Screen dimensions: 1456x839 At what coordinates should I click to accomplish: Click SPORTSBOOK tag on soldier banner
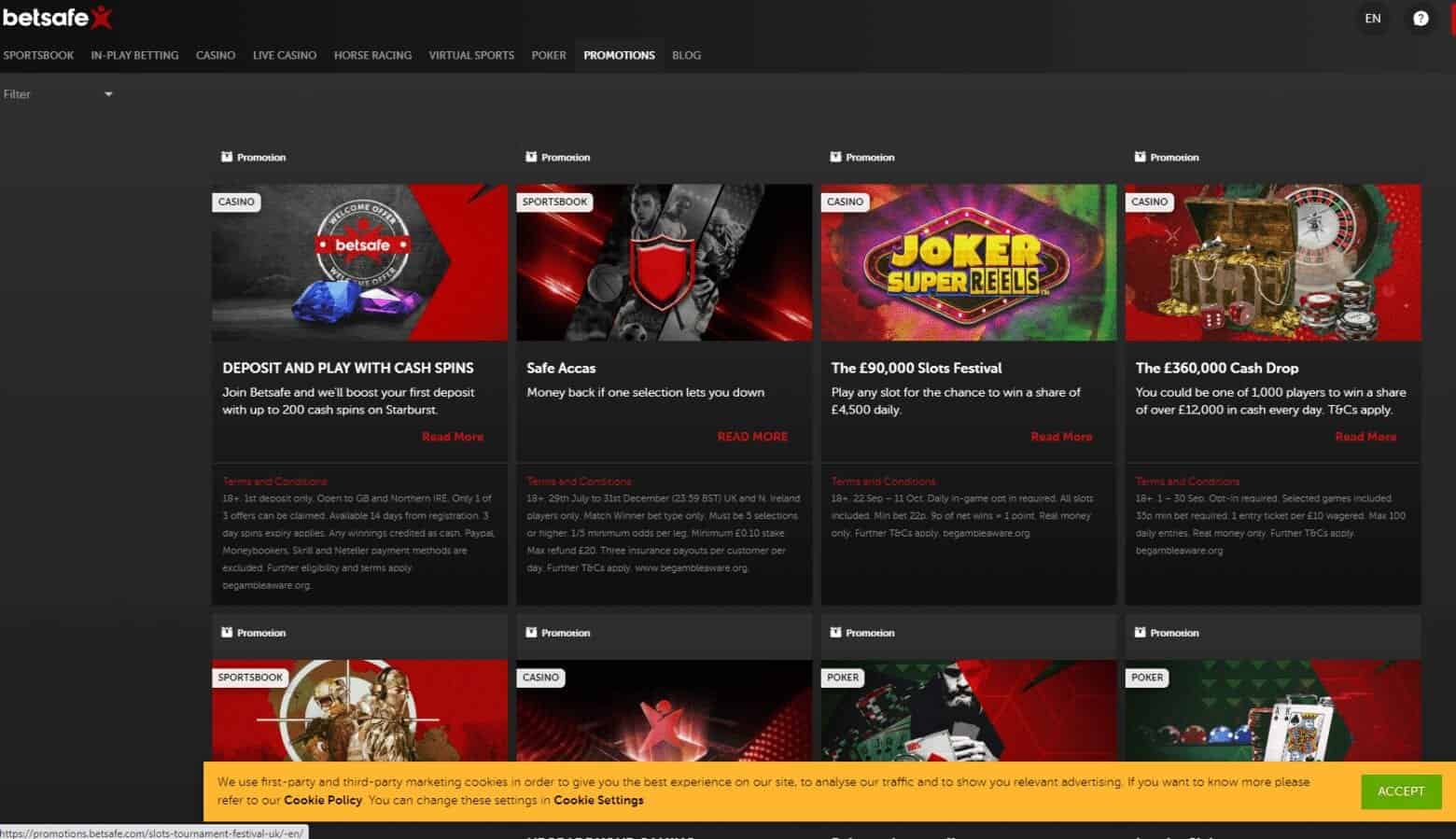250,678
